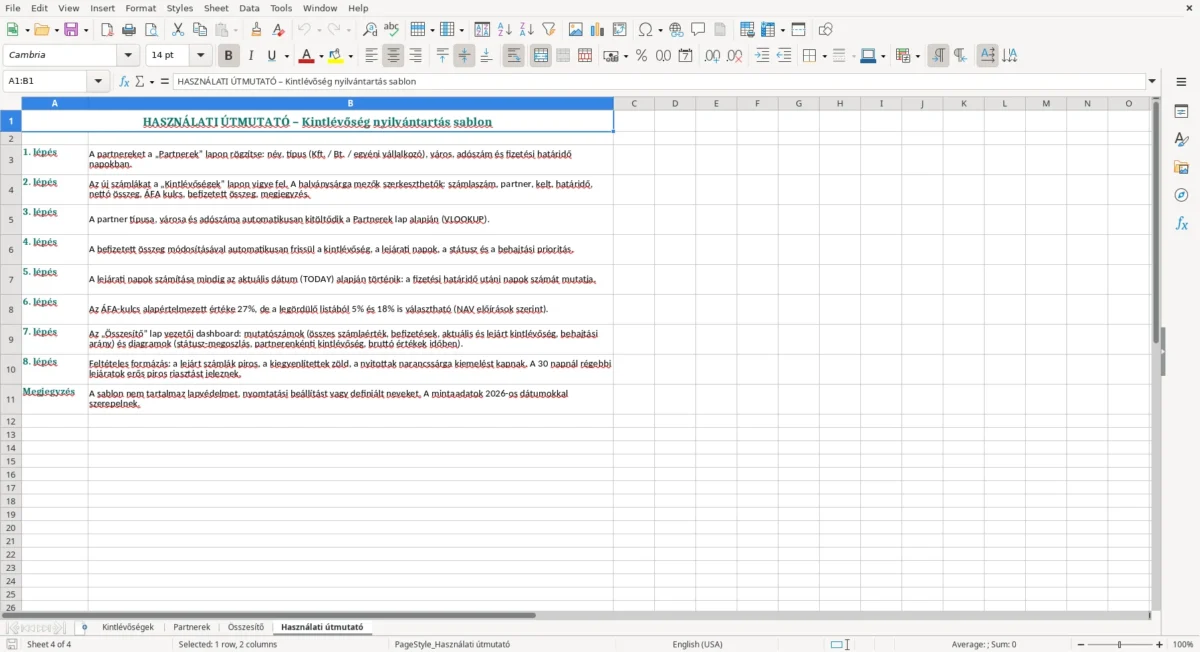Insert Chart from toolbar icon
Viewport: 1200px width, 652px height.
pos(598,30)
